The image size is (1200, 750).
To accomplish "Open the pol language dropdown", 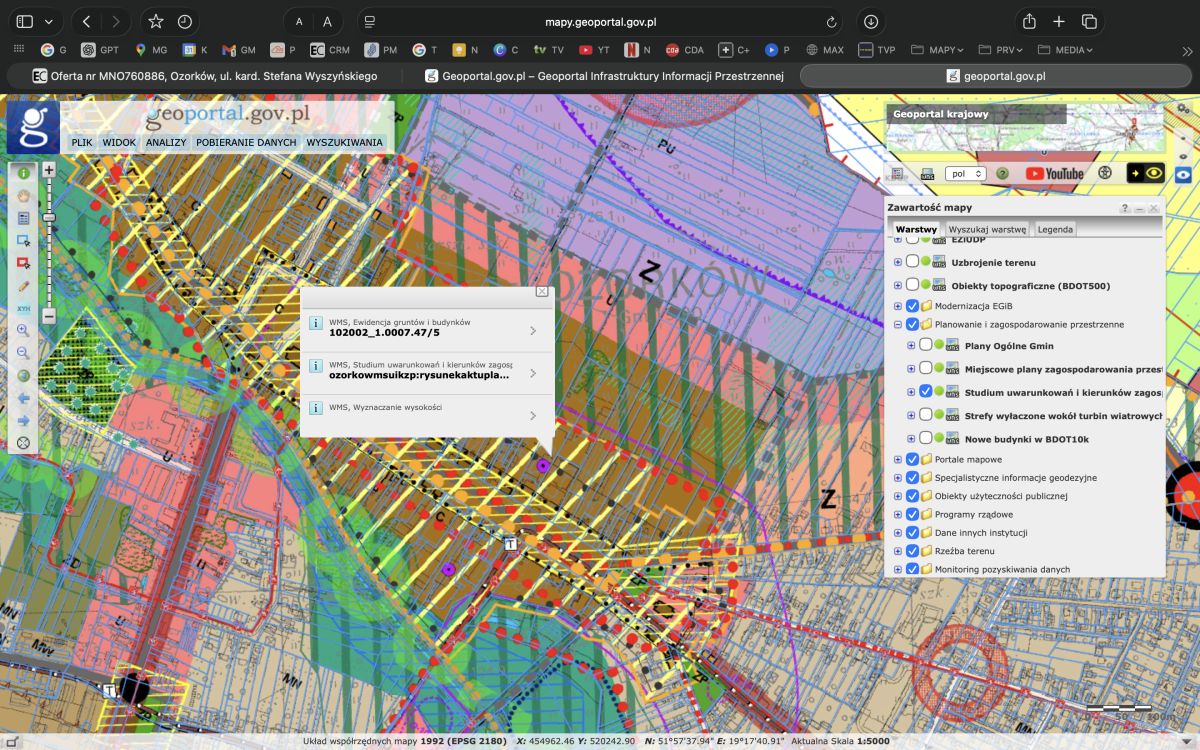I will coord(965,173).
